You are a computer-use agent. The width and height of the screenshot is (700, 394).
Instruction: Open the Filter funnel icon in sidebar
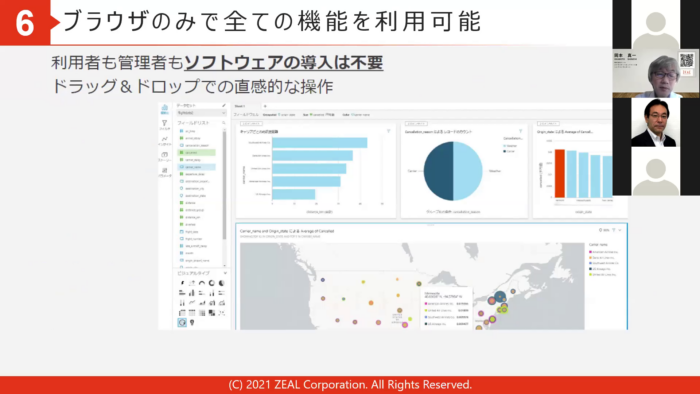[x=165, y=124]
